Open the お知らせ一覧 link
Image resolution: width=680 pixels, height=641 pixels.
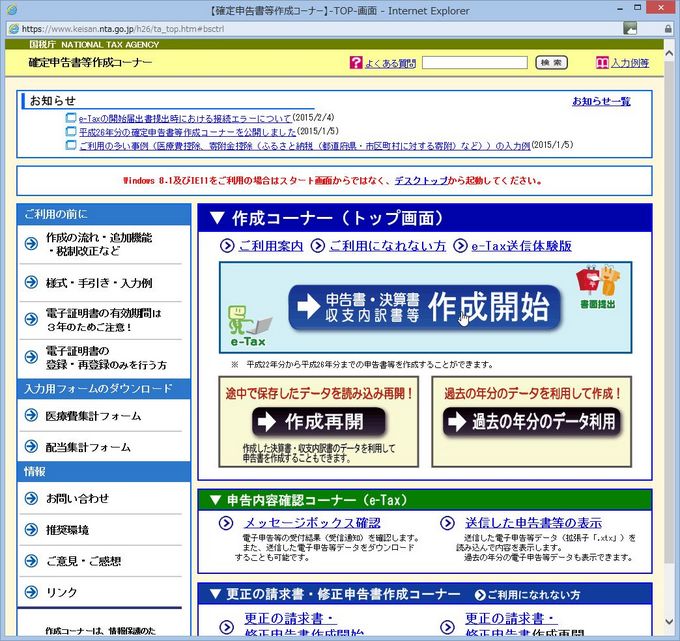[601, 101]
